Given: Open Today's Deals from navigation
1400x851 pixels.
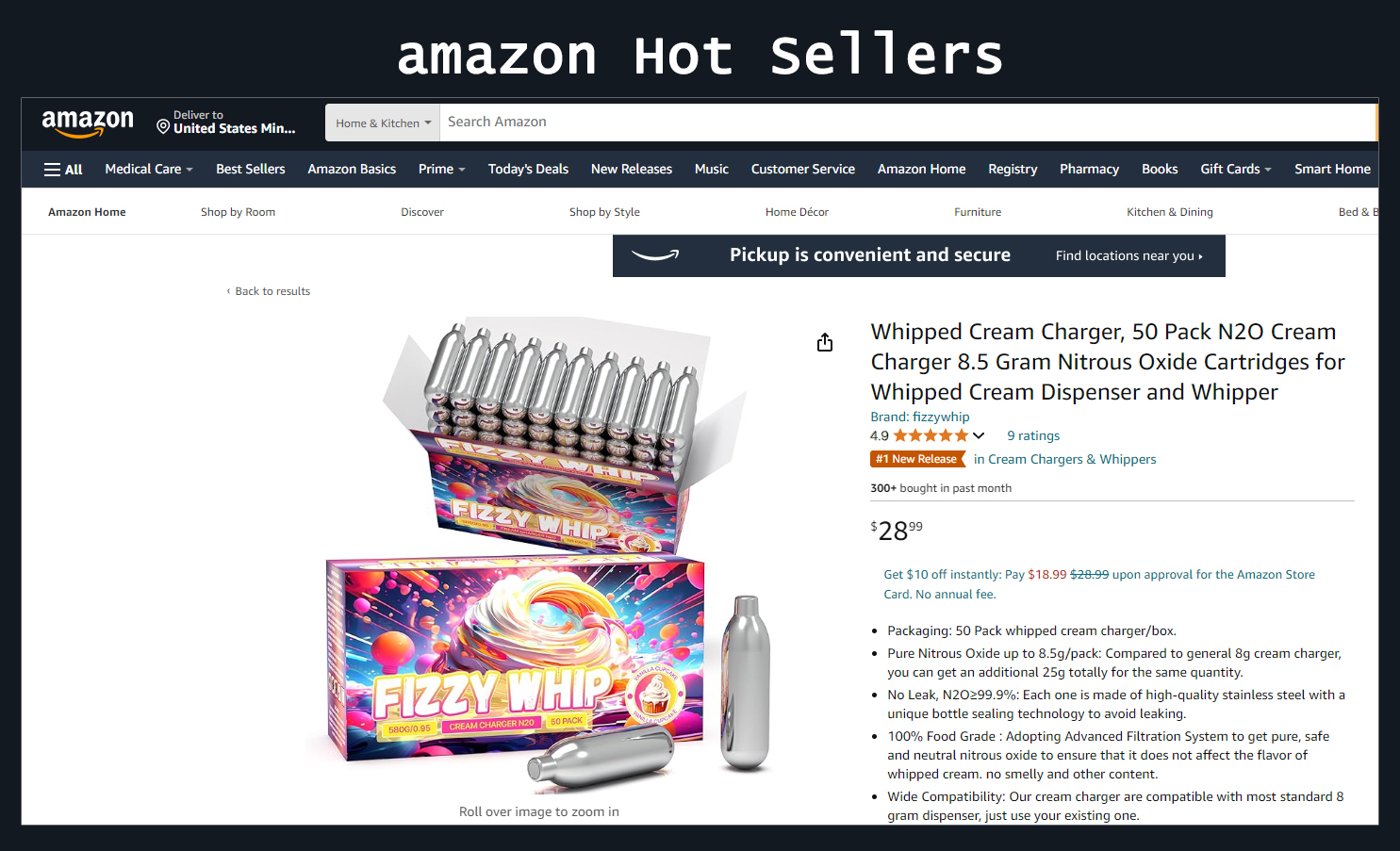Looking at the screenshot, I should click(x=528, y=169).
